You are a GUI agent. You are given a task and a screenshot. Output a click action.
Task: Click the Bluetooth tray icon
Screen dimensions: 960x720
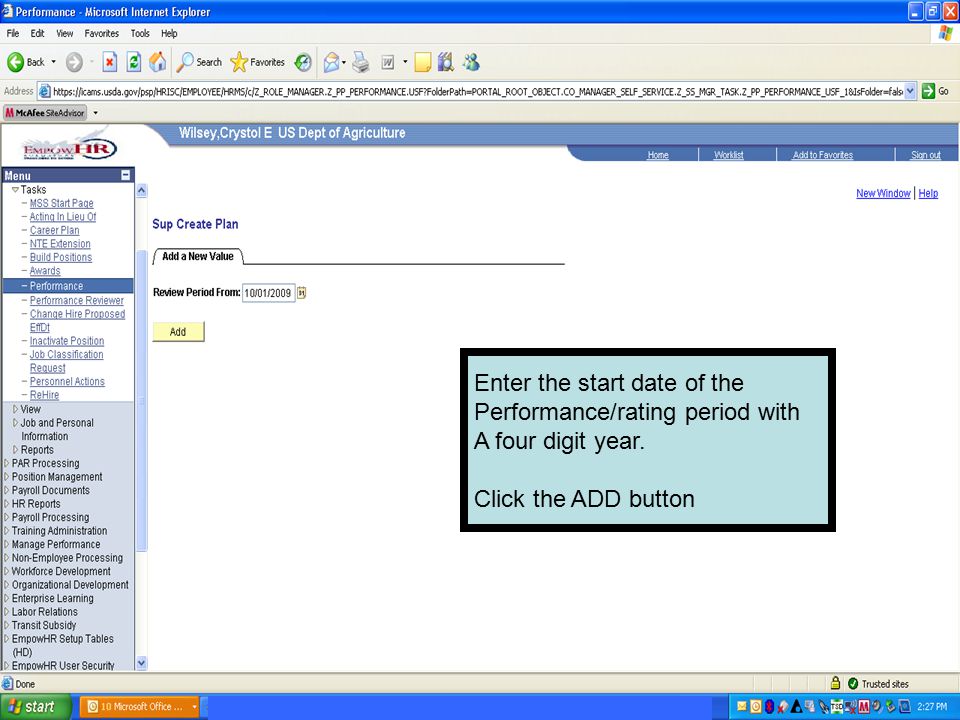click(x=770, y=707)
